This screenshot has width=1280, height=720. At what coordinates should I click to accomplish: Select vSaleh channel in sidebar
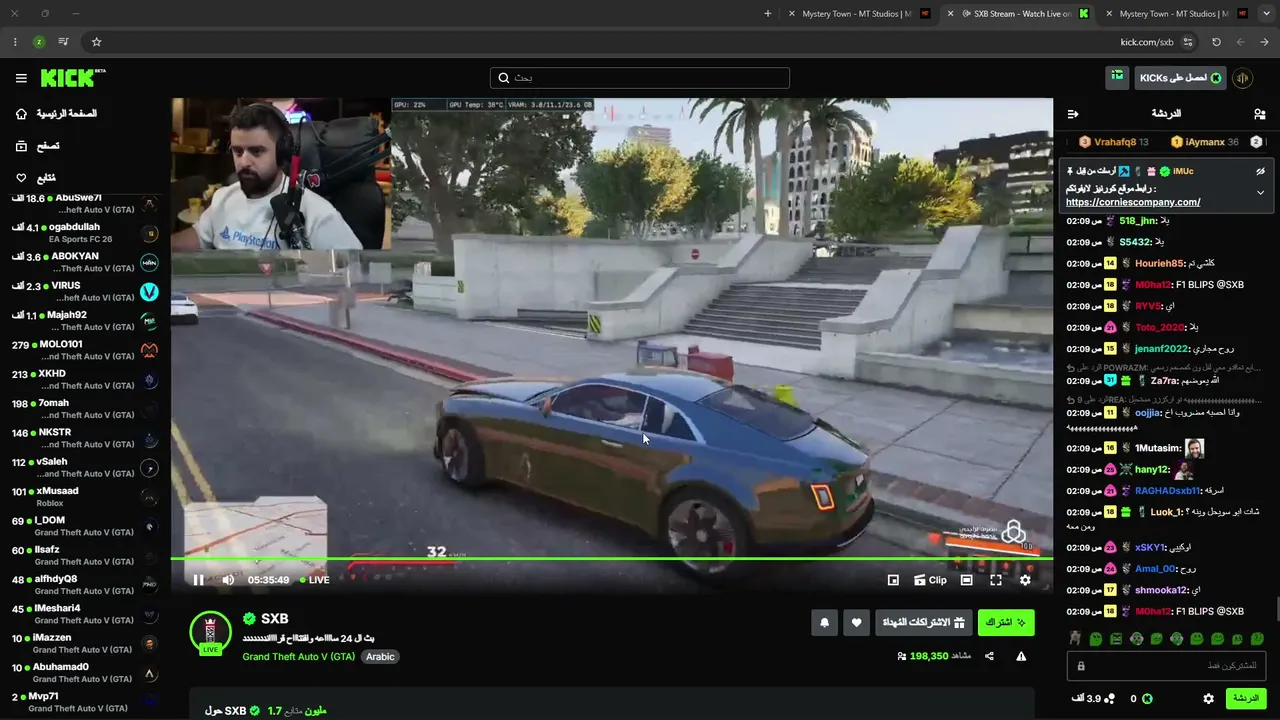85,468
